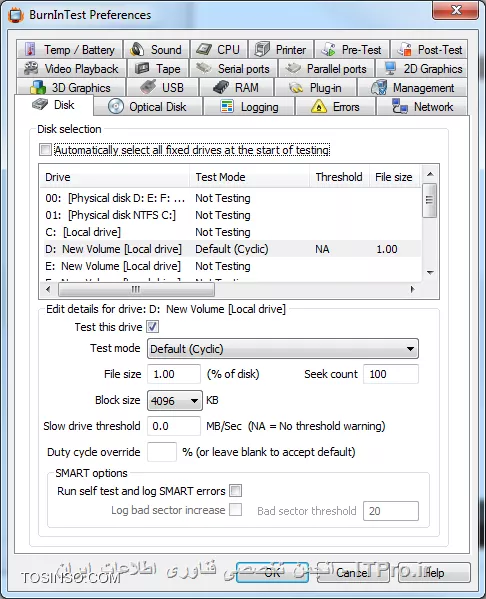
Task: Click the drive list scroll left arrow
Action: pyautogui.click(x=48, y=289)
